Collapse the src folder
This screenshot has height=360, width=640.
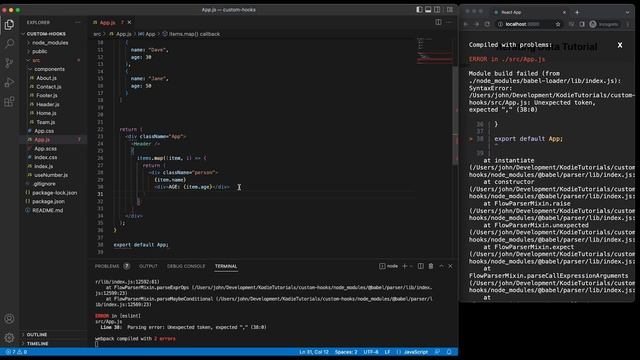click(36, 60)
